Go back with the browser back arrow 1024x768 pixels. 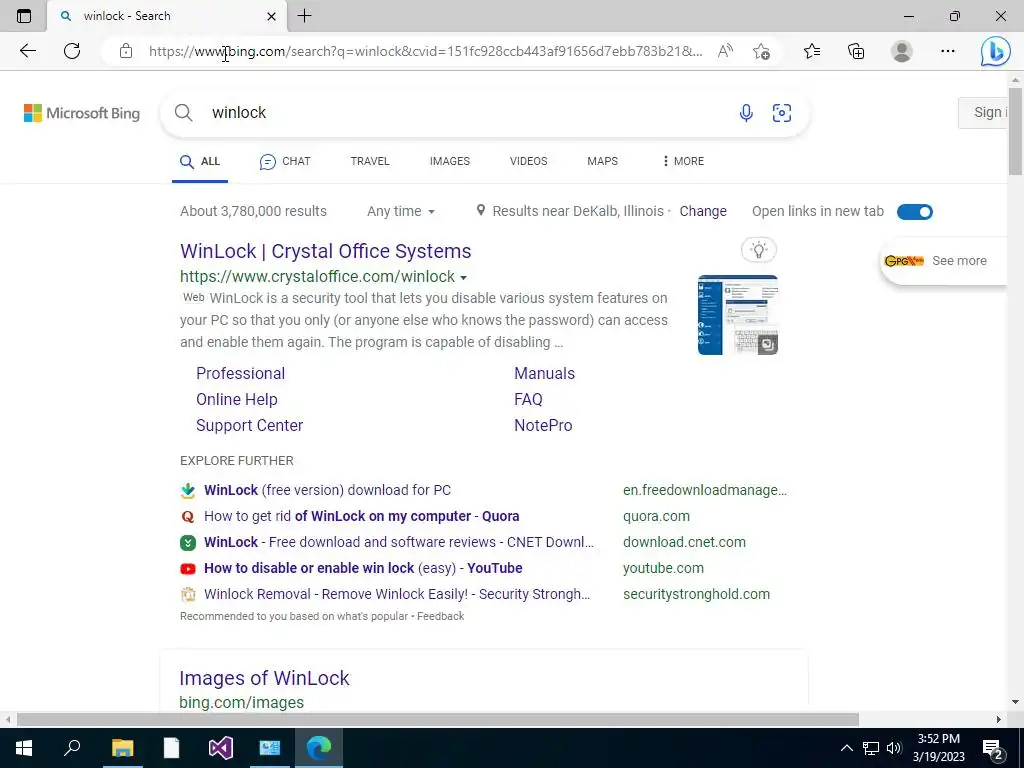27,51
